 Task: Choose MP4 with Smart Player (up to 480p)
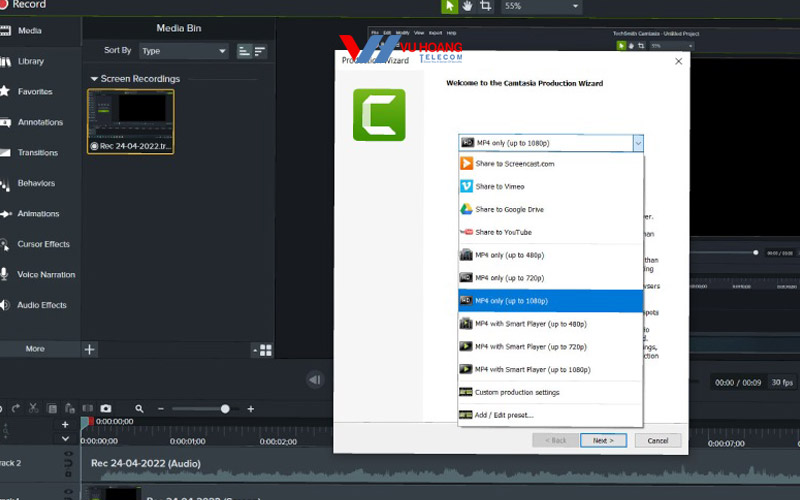(x=551, y=324)
